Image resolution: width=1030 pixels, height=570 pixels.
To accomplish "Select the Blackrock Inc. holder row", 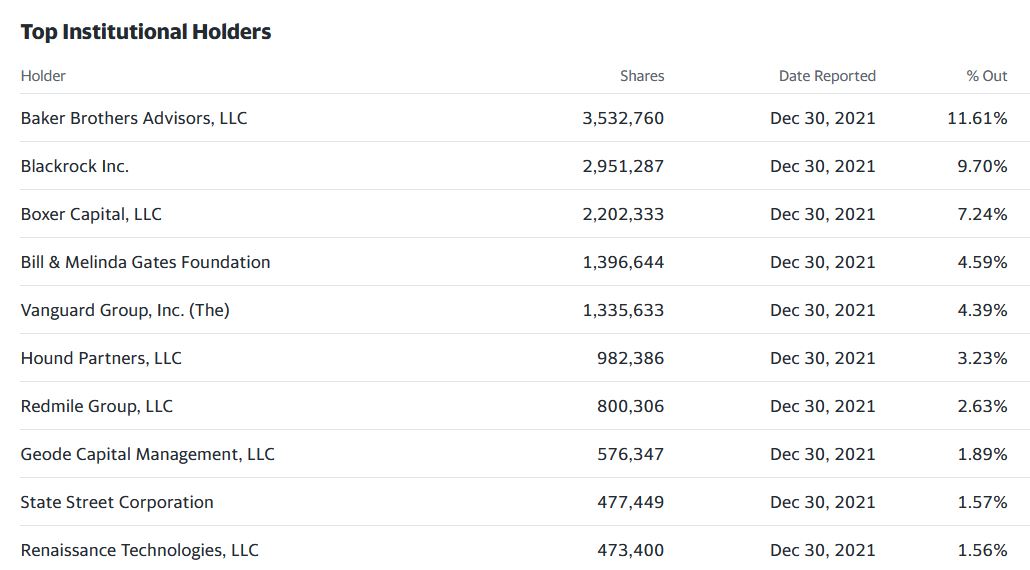I will [75, 166].
